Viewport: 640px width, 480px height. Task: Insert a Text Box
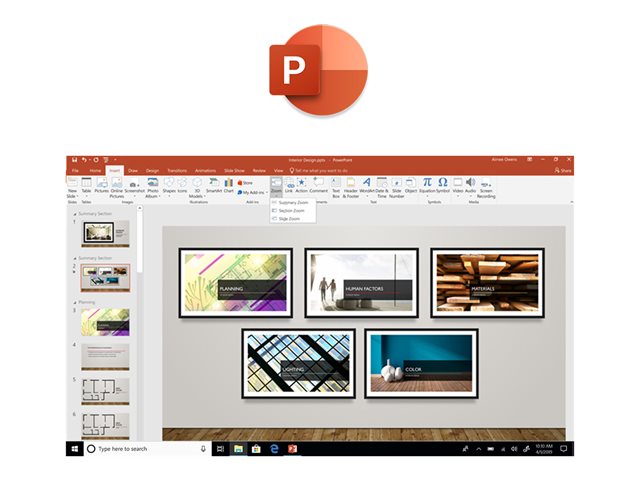click(x=336, y=188)
